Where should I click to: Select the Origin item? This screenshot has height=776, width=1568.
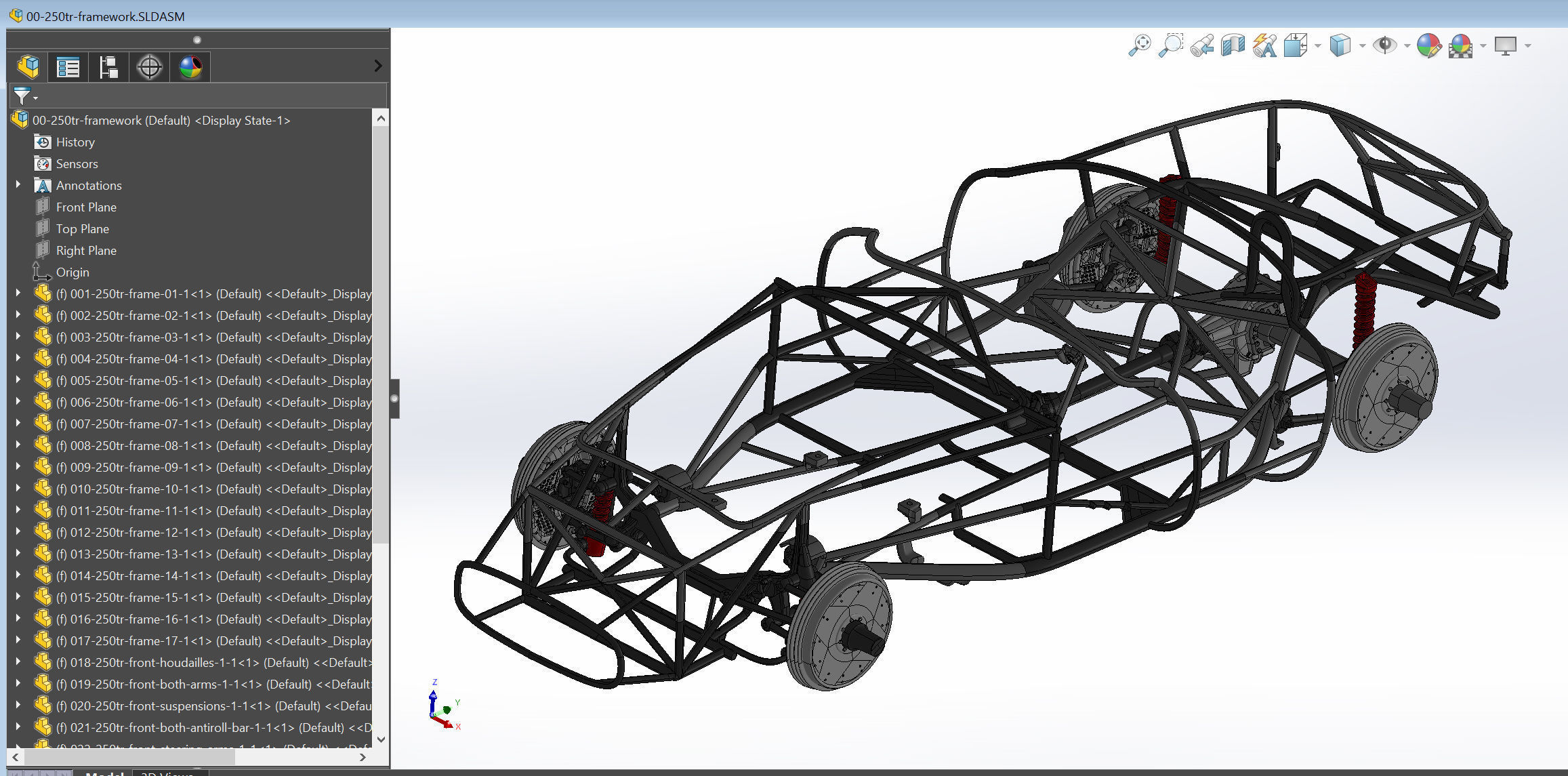(x=73, y=272)
